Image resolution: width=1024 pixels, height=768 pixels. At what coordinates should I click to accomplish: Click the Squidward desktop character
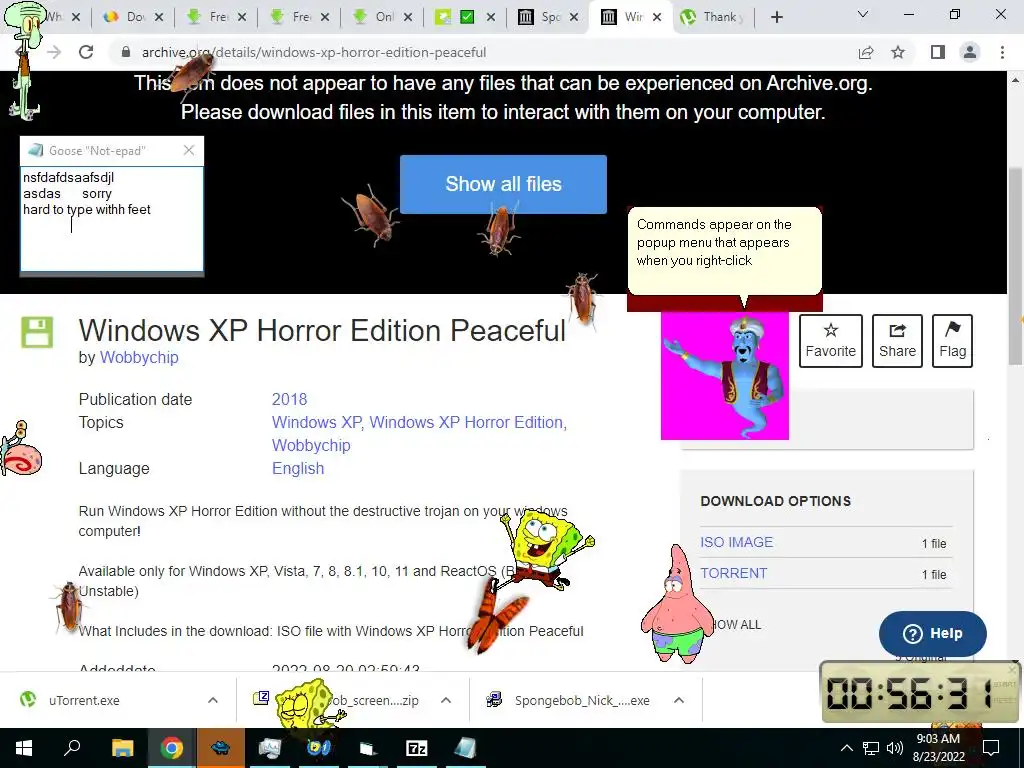click(24, 61)
